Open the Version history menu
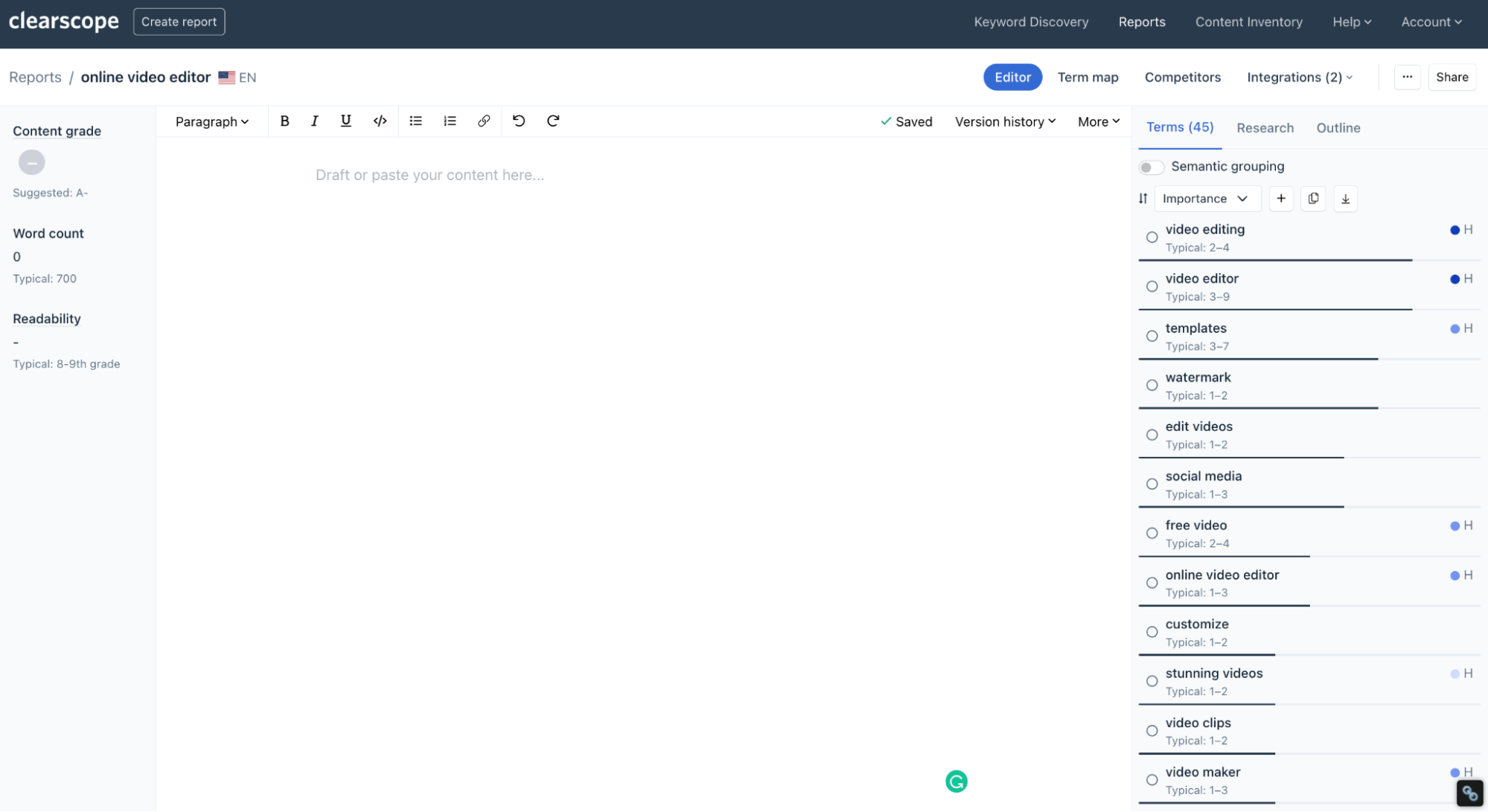This screenshot has height=812, width=1488. point(1005,121)
